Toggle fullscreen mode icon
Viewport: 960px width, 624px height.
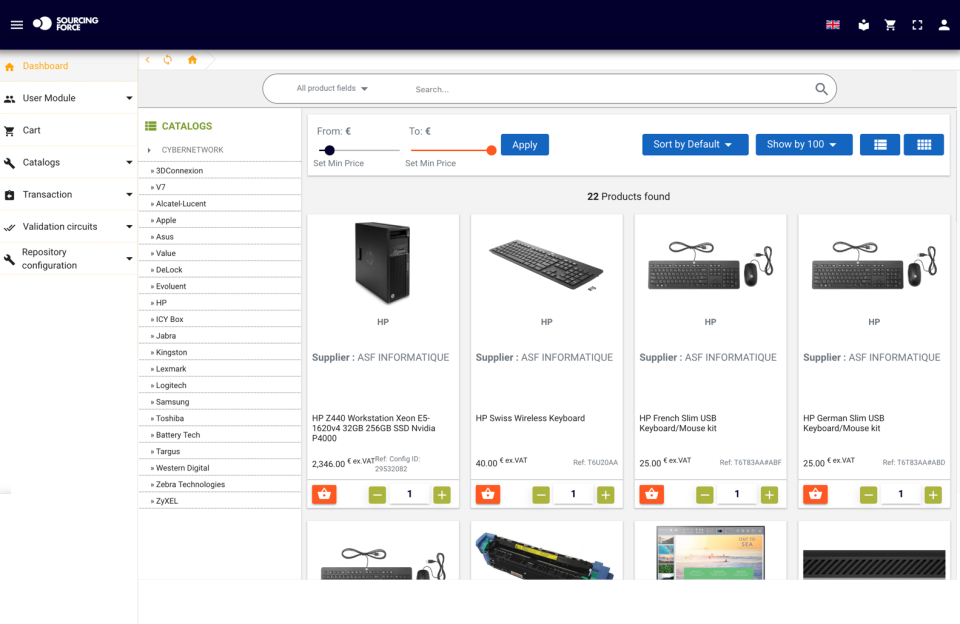917,25
